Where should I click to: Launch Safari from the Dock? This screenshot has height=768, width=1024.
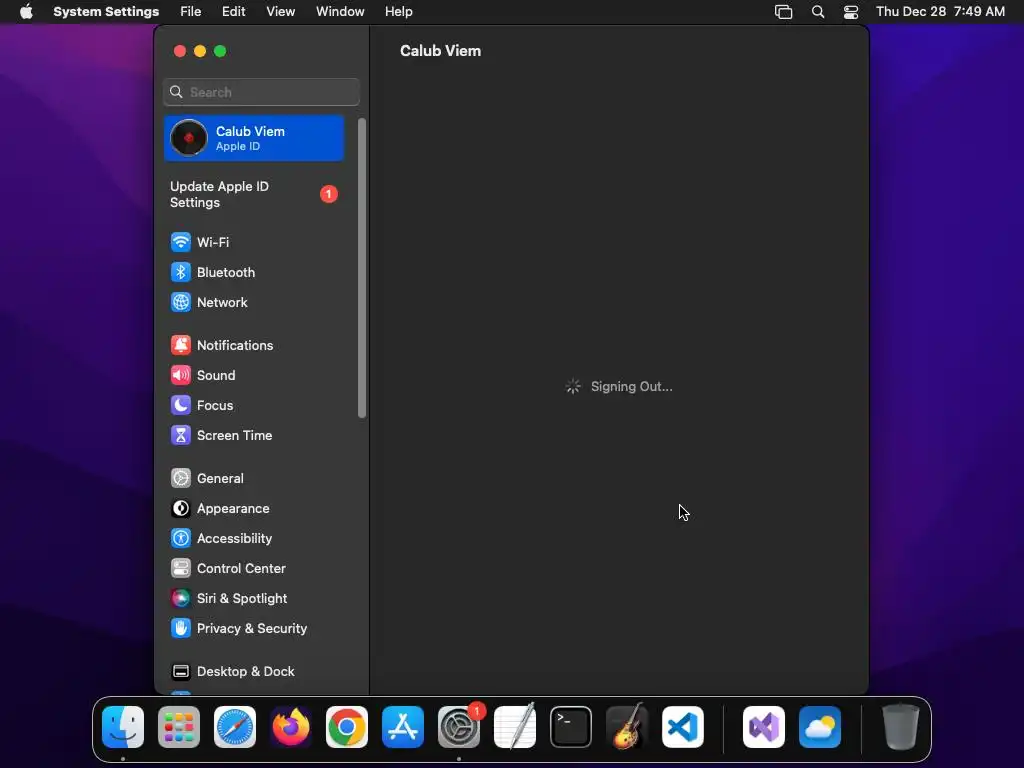click(235, 727)
